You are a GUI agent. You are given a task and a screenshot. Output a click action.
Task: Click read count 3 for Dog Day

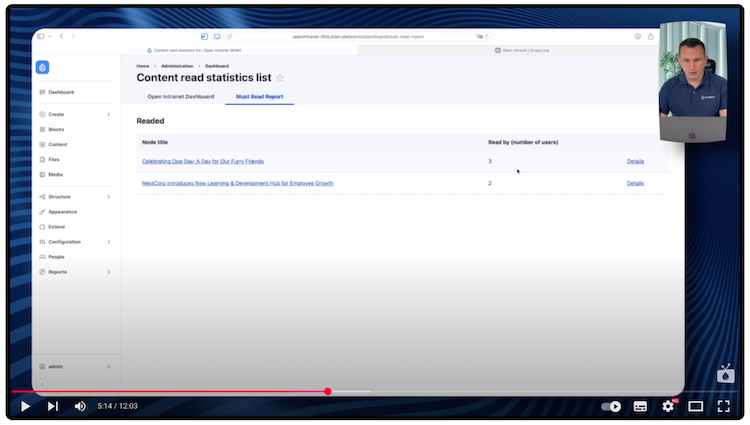tap(490, 162)
